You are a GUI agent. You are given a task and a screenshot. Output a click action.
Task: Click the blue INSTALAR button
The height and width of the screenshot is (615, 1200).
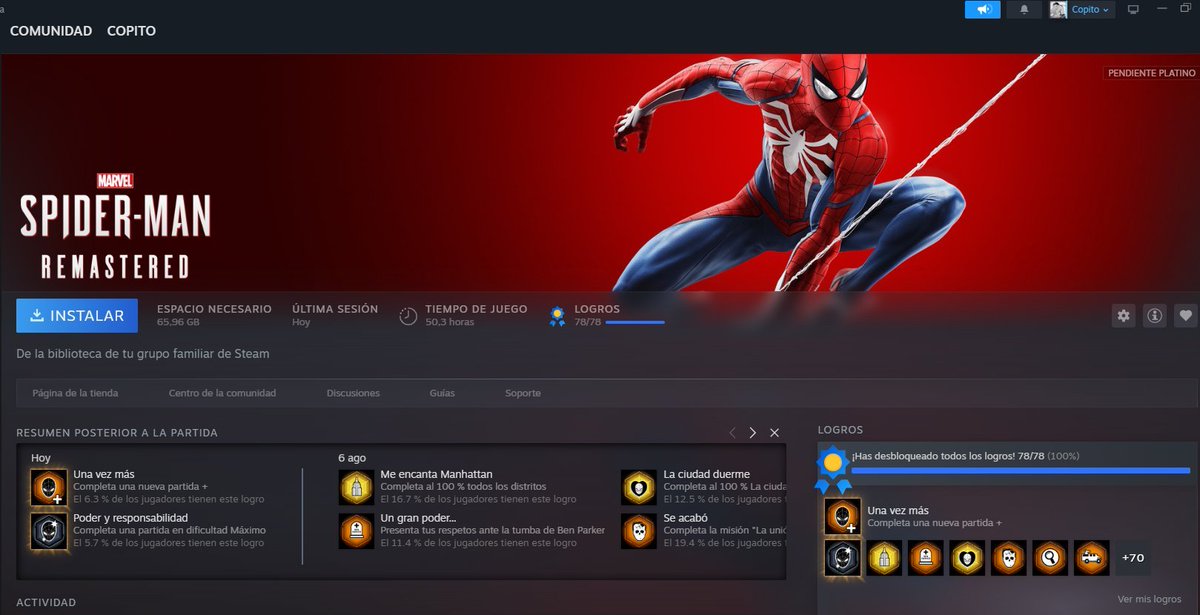[x=77, y=315]
